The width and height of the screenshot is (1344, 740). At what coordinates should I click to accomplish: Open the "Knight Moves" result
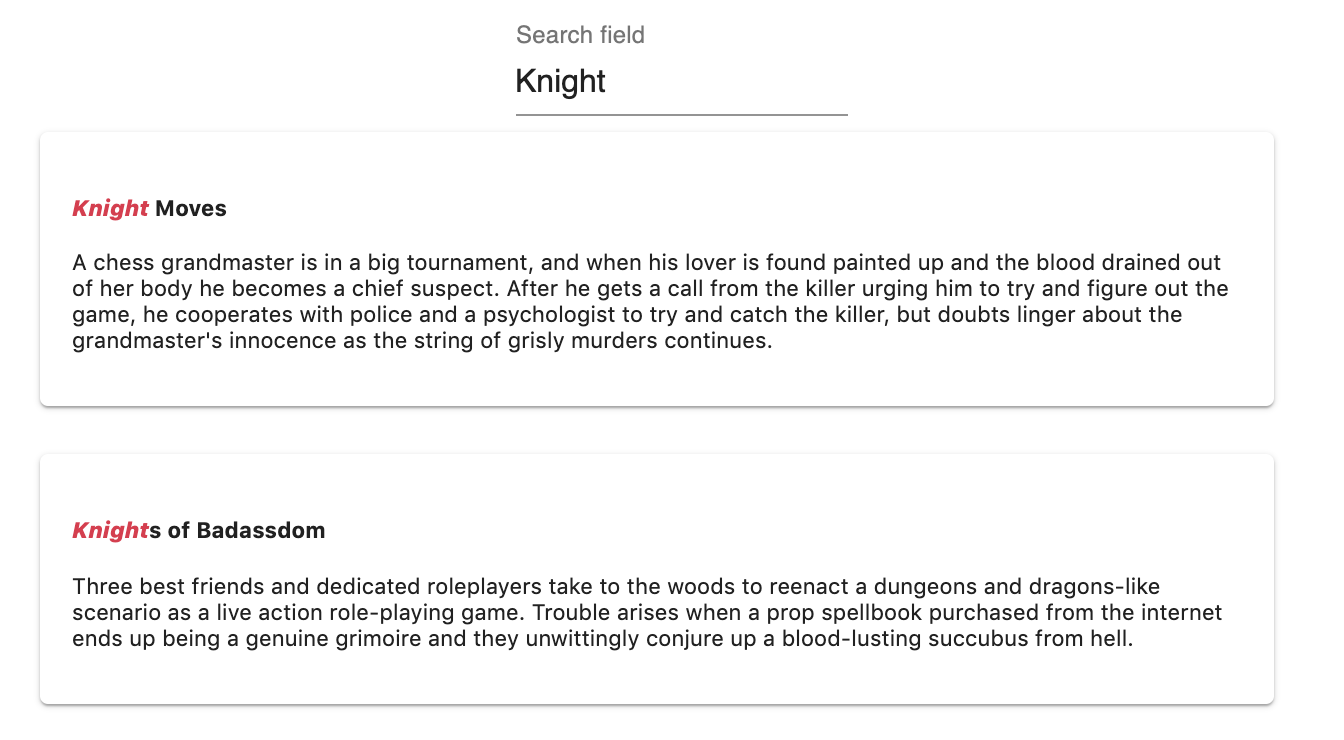147,208
